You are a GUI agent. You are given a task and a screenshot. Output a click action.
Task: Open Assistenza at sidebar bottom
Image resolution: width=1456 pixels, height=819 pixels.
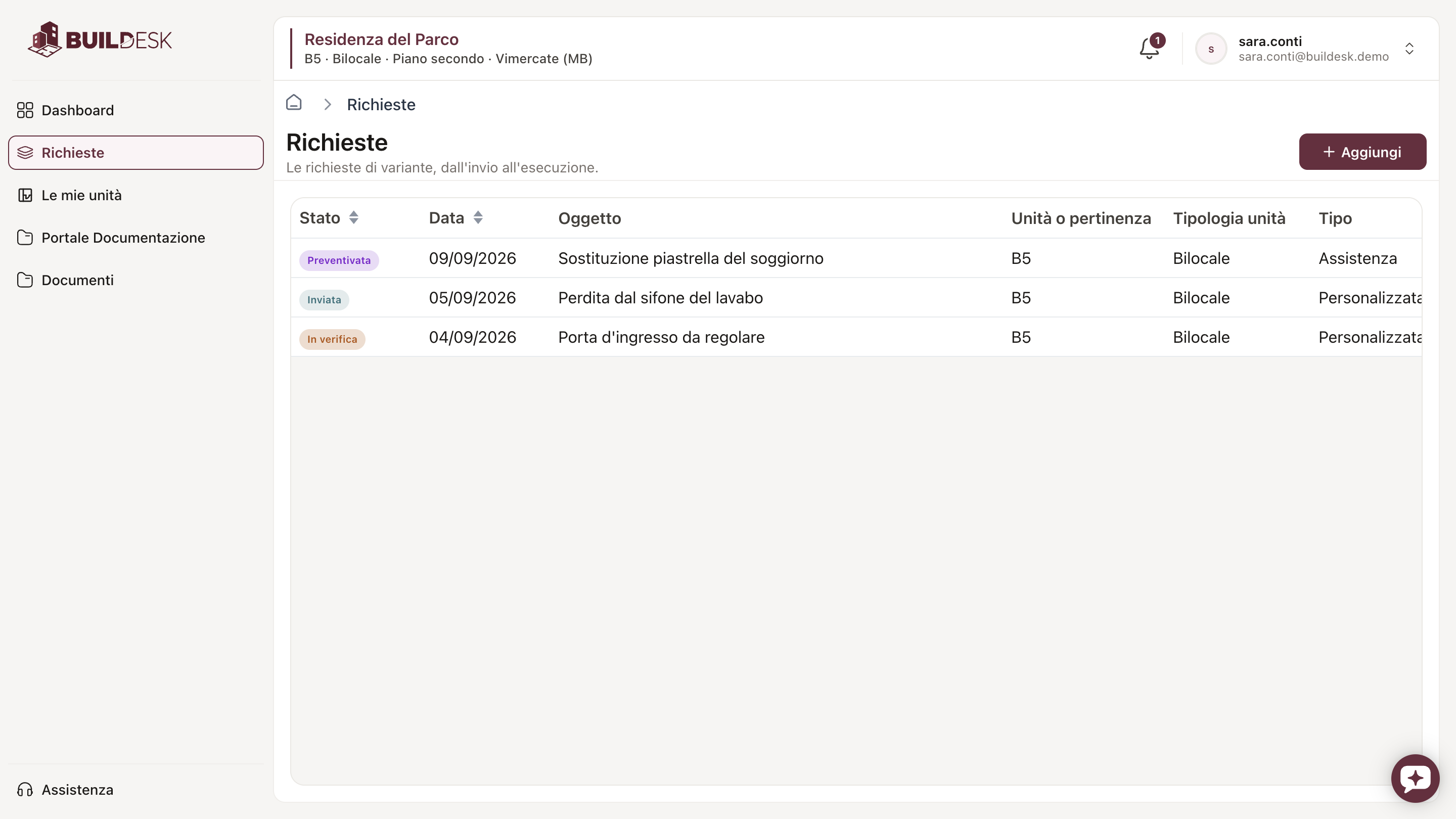(x=135, y=790)
